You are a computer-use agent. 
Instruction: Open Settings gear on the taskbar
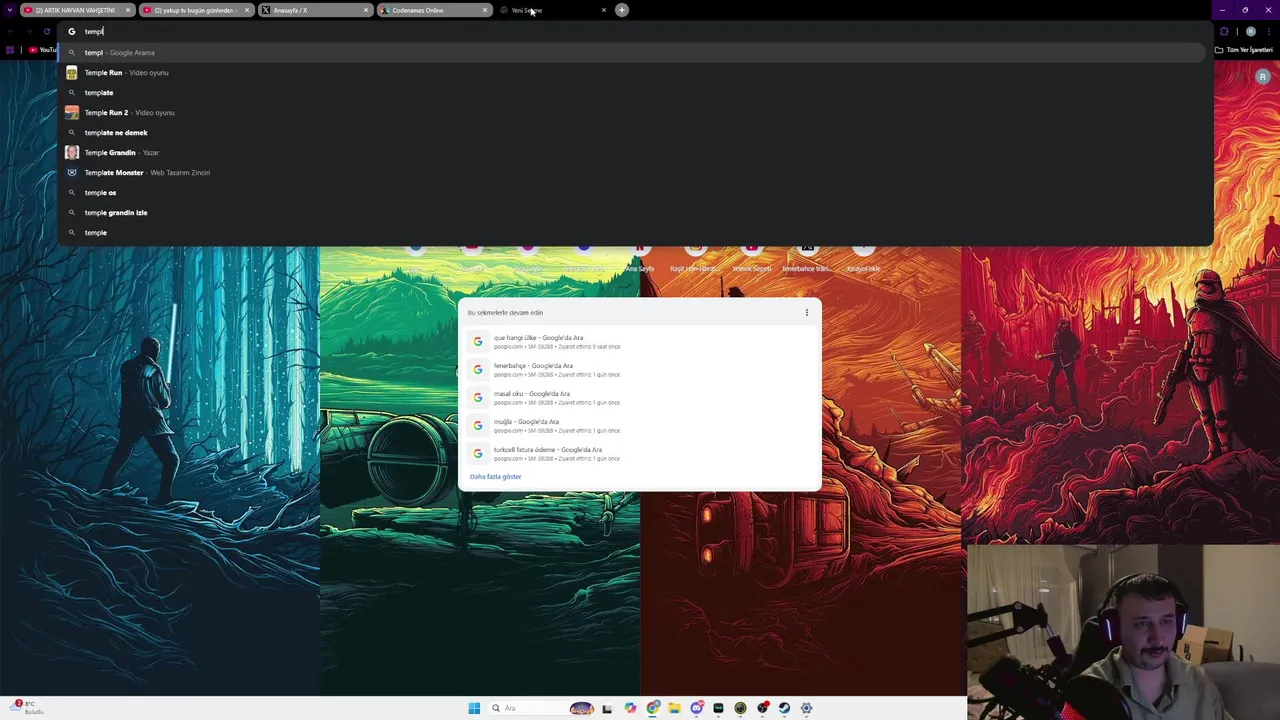[806, 708]
